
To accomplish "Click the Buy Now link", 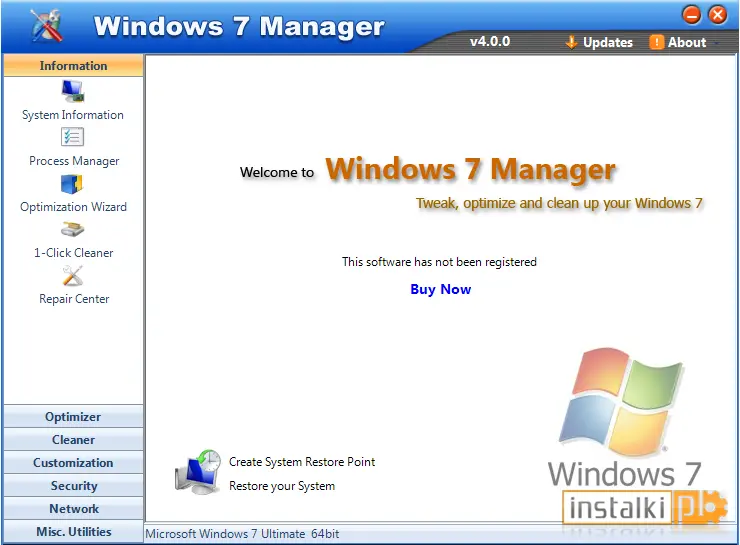I will tap(441, 289).
